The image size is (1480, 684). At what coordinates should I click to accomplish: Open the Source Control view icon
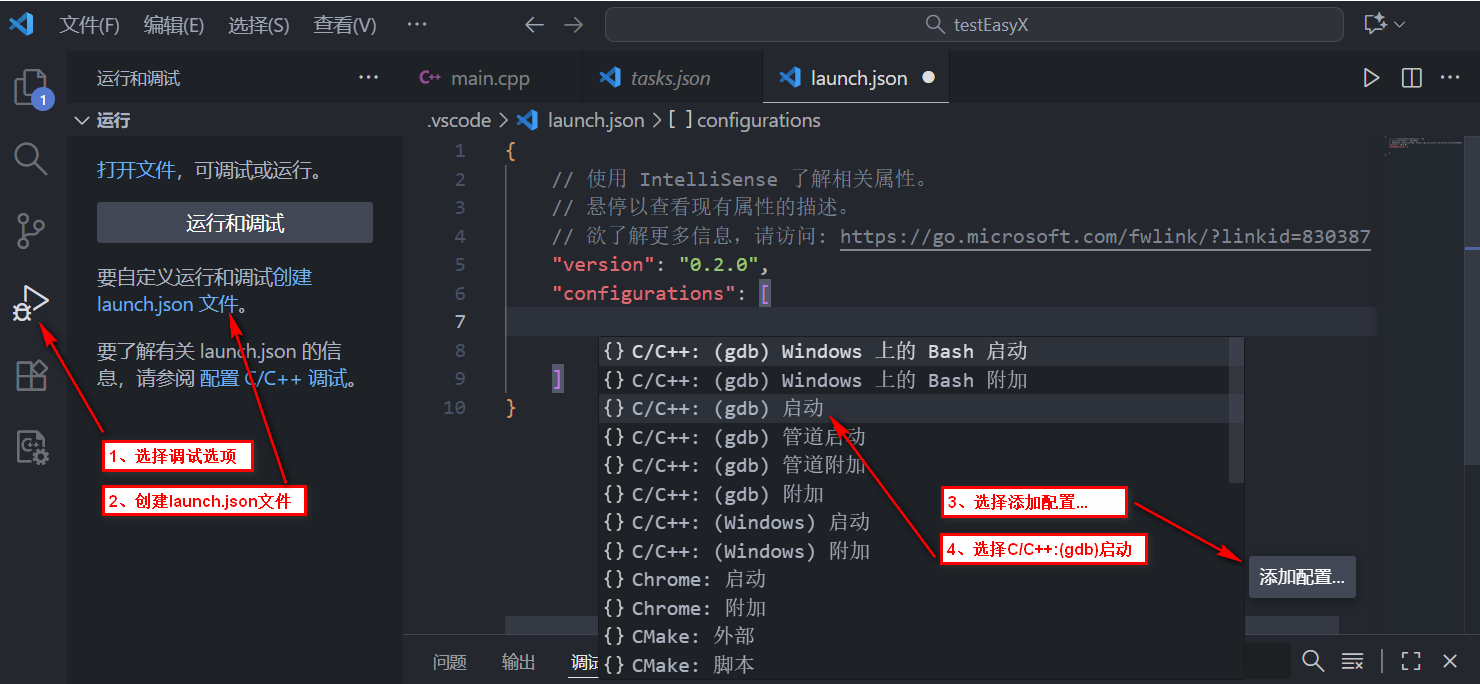pyautogui.click(x=31, y=230)
